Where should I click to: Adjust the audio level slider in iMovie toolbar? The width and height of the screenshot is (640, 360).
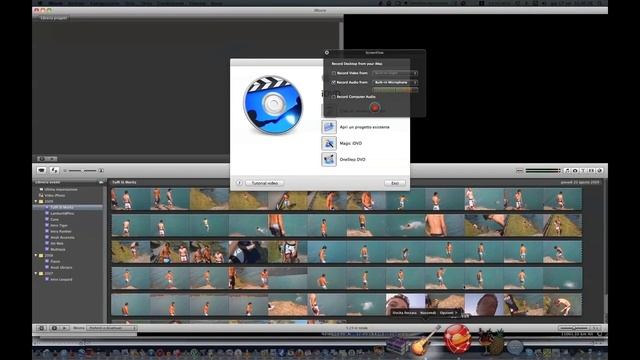543,170
